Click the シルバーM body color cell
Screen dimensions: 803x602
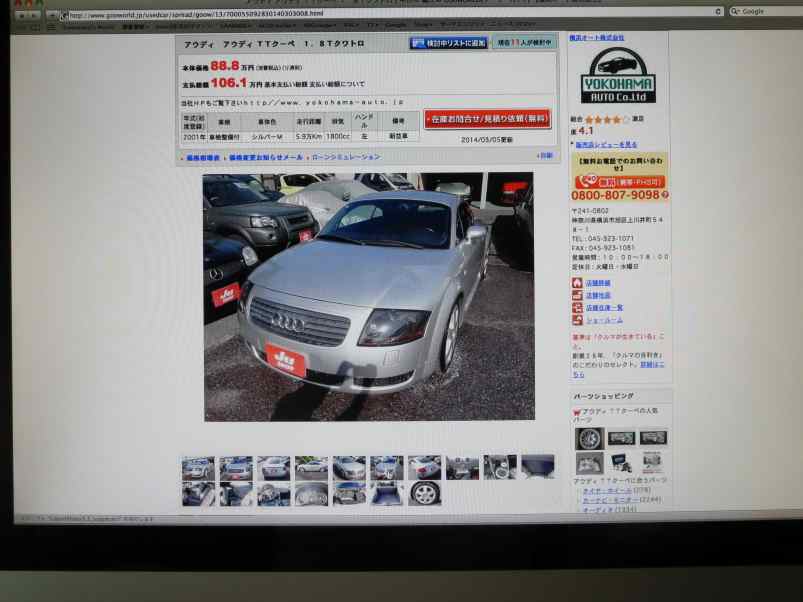[x=267, y=137]
